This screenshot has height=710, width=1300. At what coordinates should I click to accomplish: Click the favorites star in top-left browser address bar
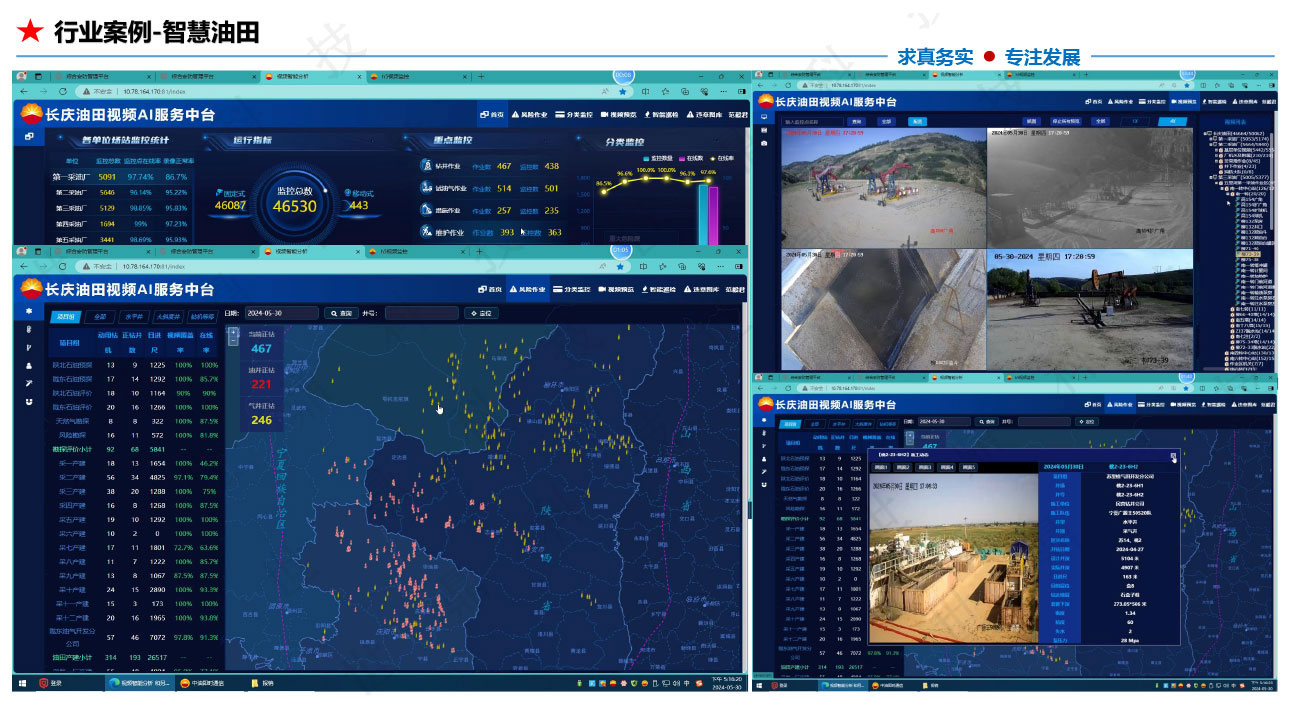click(x=623, y=91)
